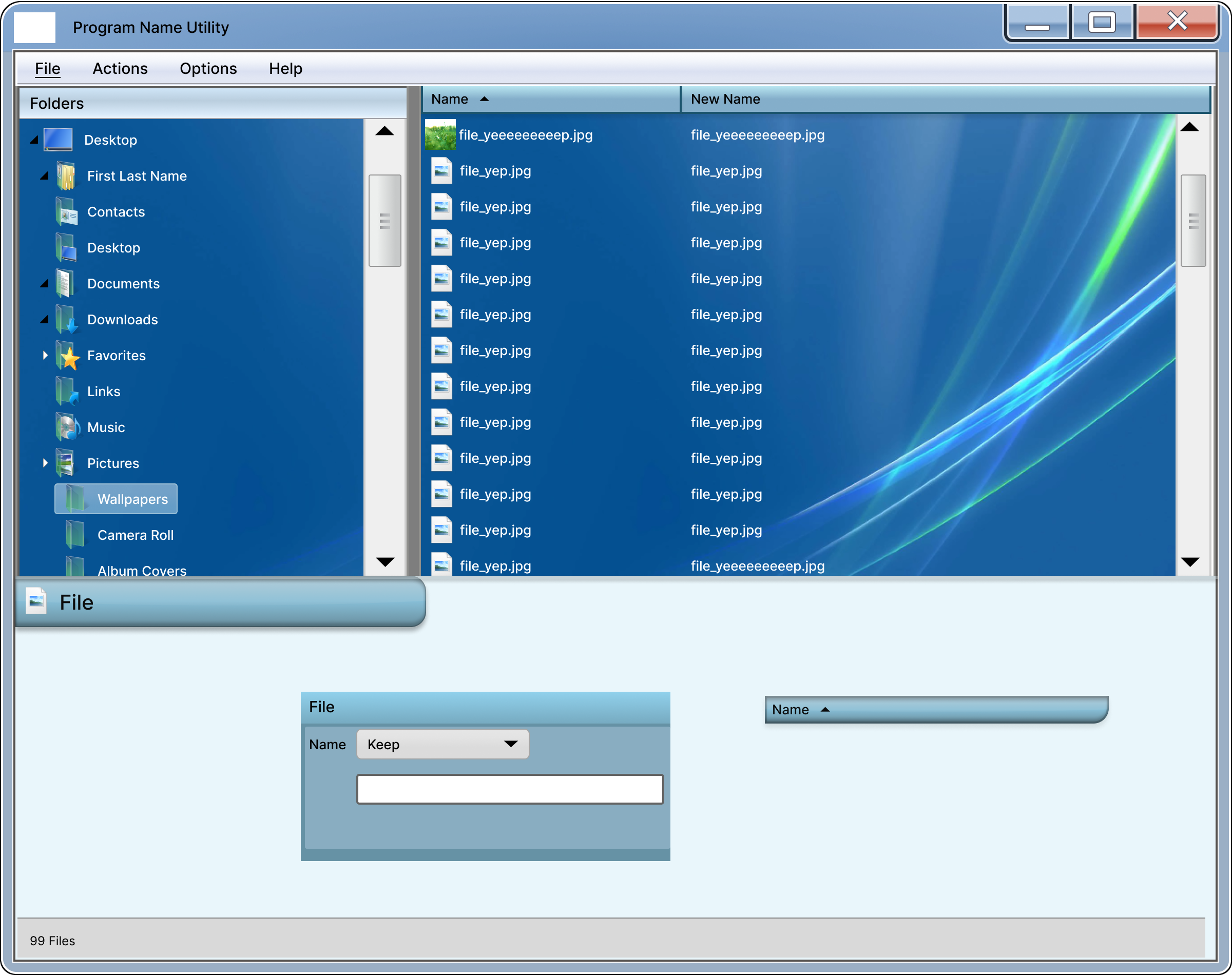The width and height of the screenshot is (1232, 975).
Task: Click the Documents folder icon
Action: pos(65,284)
